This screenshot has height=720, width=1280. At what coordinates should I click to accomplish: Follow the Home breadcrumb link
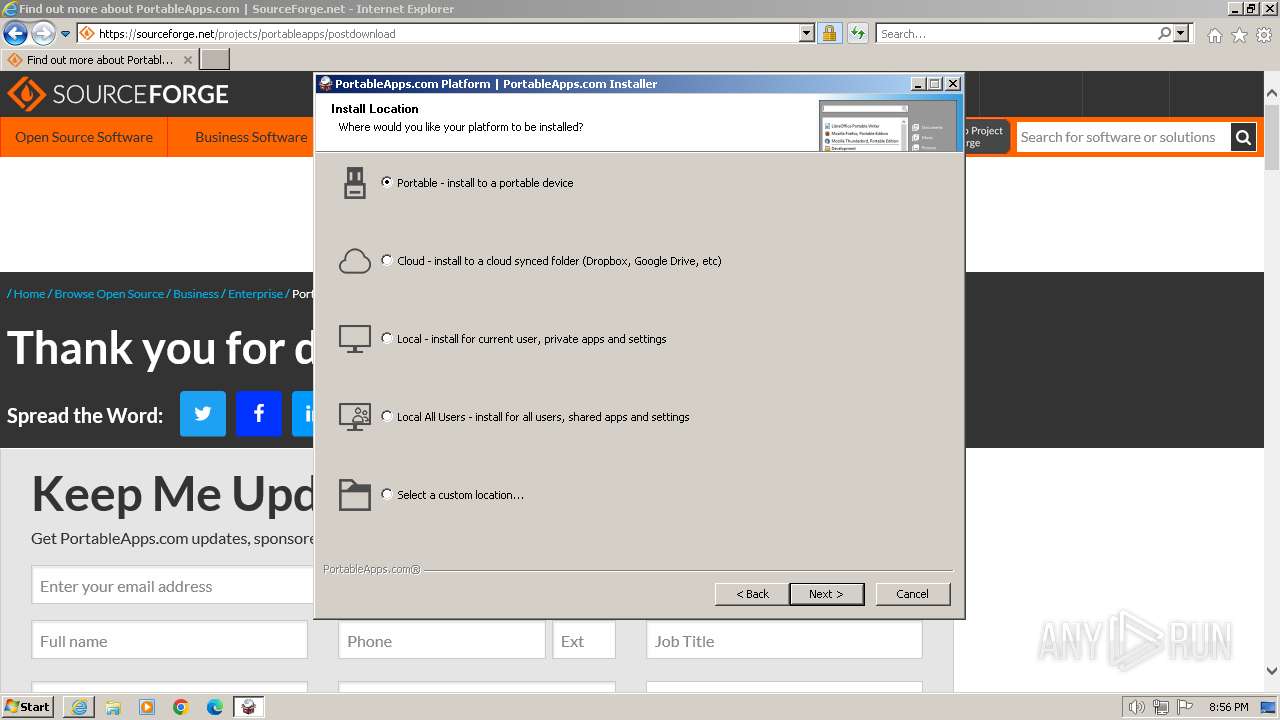click(29, 294)
